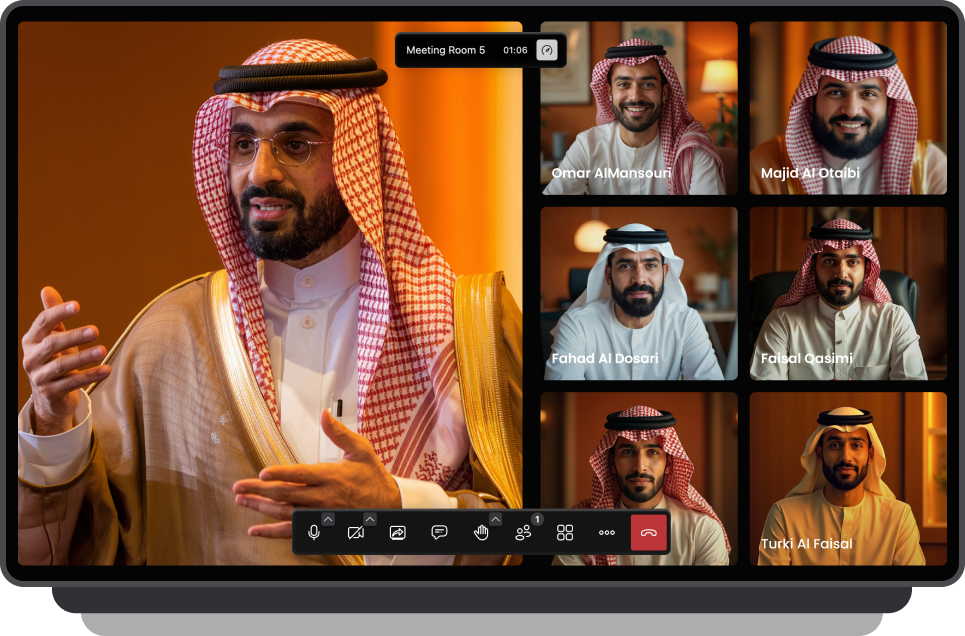Change the grid layout view
Screen dimensions: 965x636
pyautogui.click(x=565, y=533)
